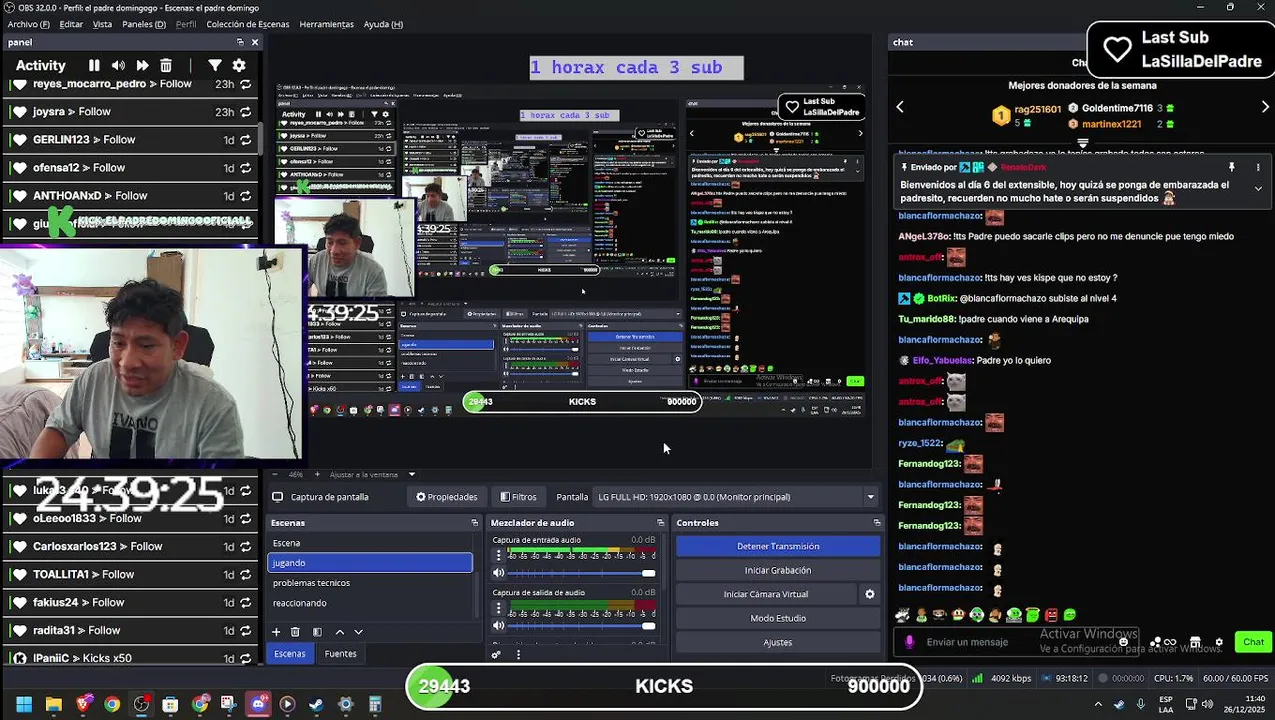Image resolution: width=1275 pixels, height=720 pixels.
Task: Replay the ofensa12 follow alert
Action: [245, 168]
